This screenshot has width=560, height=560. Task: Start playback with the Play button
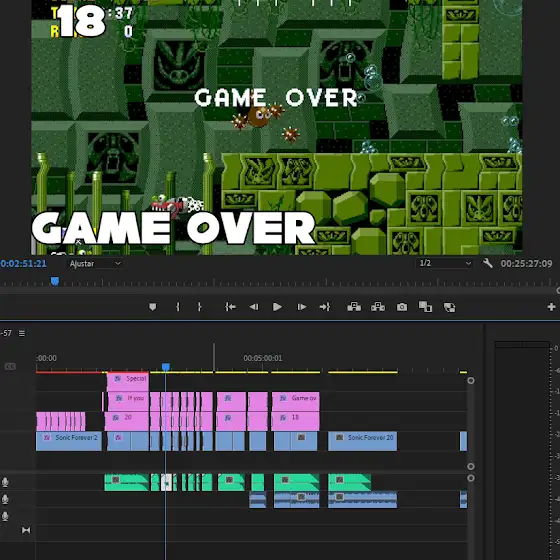[x=277, y=307]
